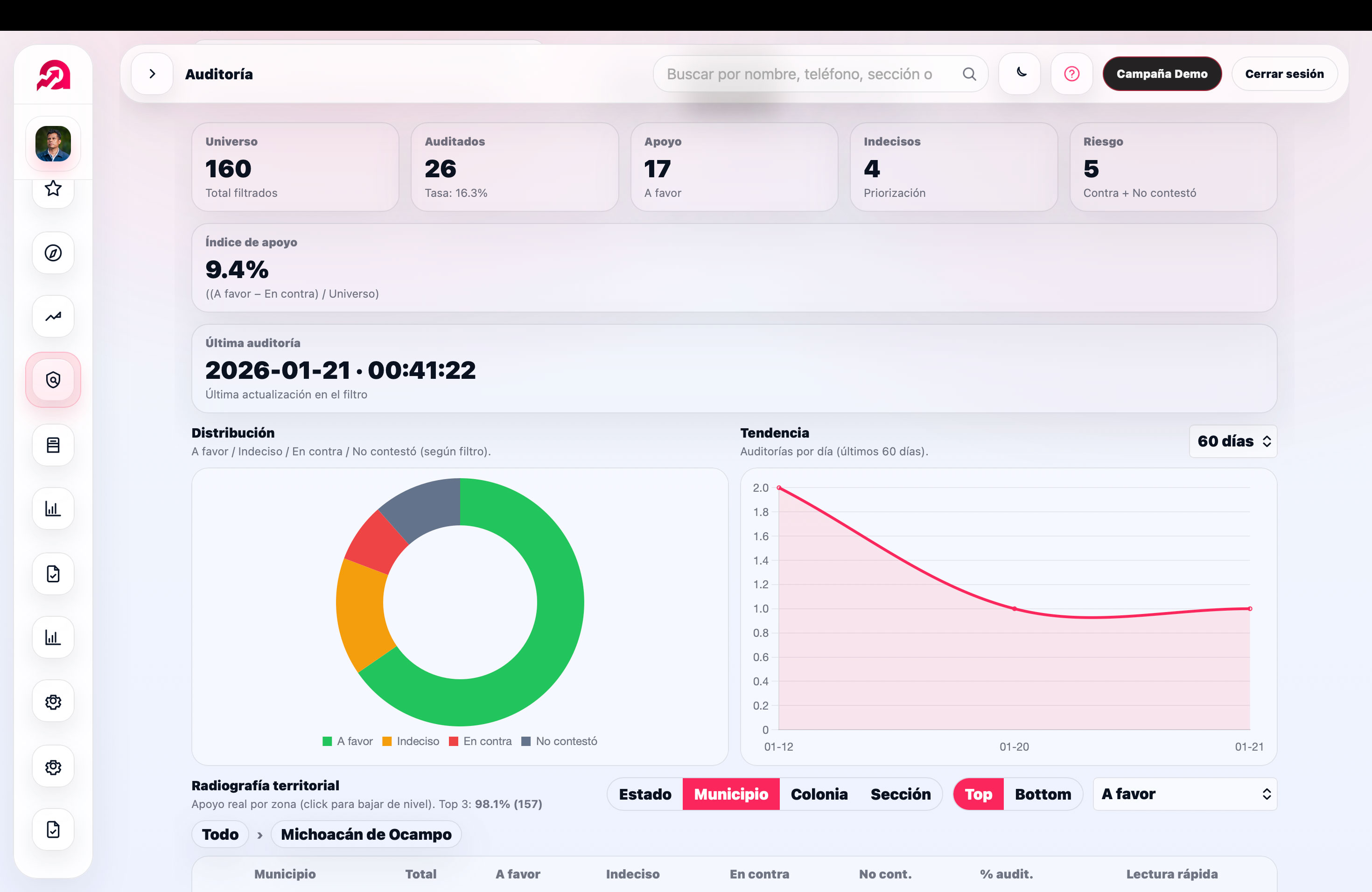The height and width of the screenshot is (892, 1372).
Task: Click the magnifier search icon
Action: [969, 74]
